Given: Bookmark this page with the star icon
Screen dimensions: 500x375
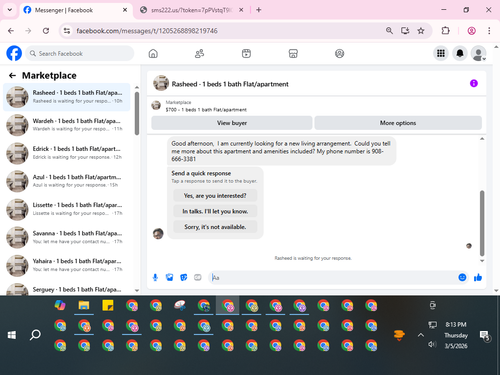Looking at the screenshot, I should [x=421, y=31].
